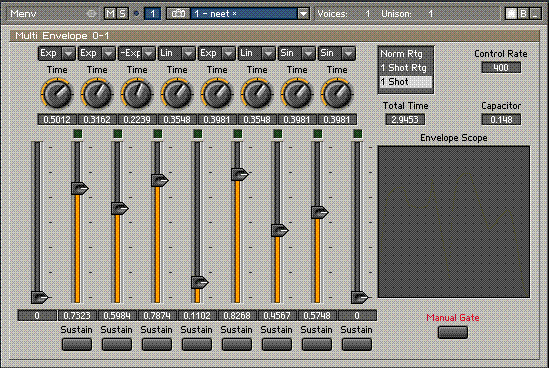Viewport: 549px width, 368px height.
Task: Click the level value box 0.7323
Action: tap(77, 315)
